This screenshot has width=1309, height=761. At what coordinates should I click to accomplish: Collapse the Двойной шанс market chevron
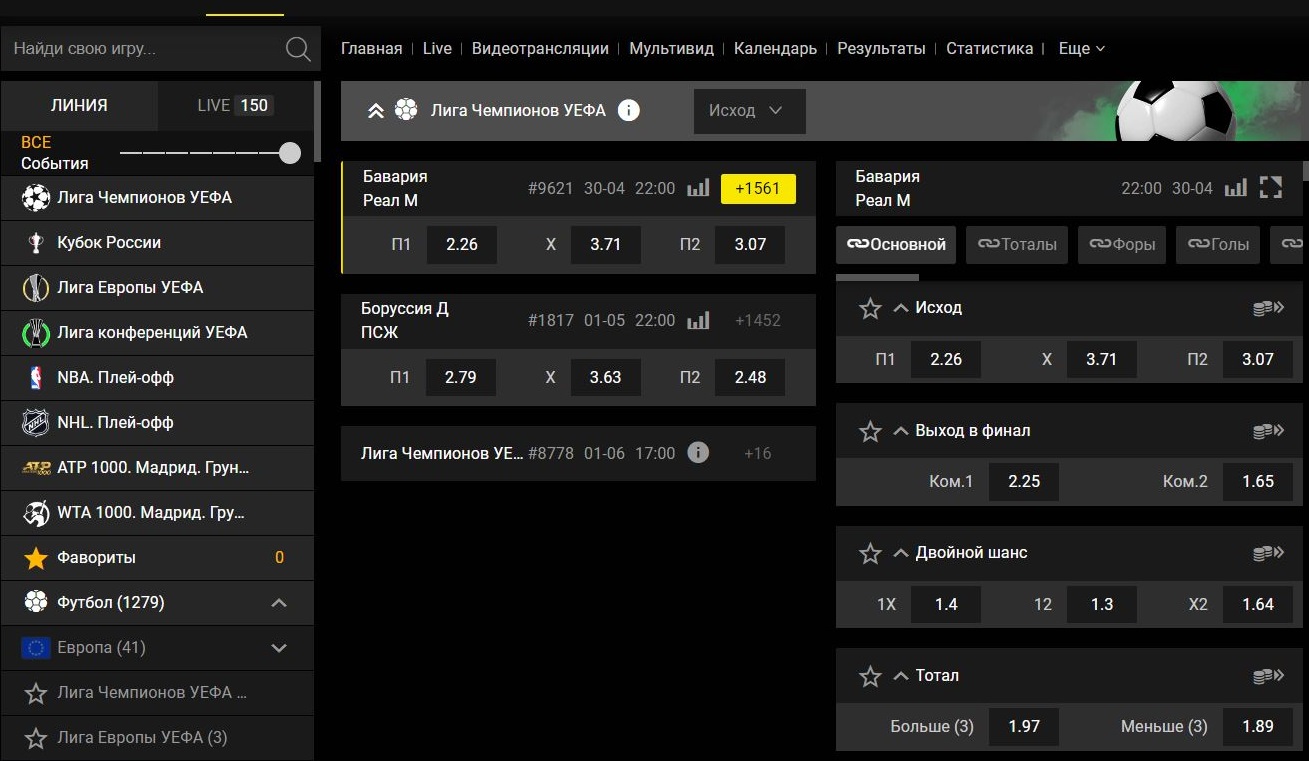(900, 553)
